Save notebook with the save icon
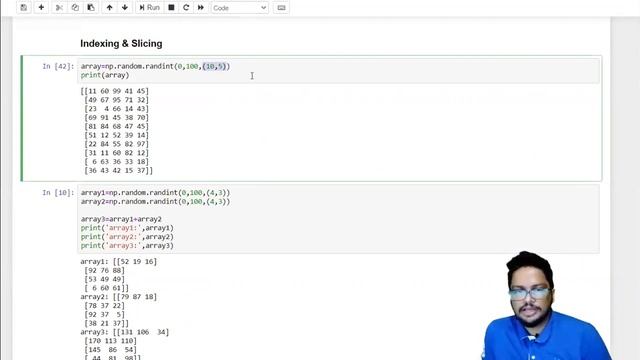Image resolution: width=640 pixels, height=360 pixels. (x=24, y=7)
